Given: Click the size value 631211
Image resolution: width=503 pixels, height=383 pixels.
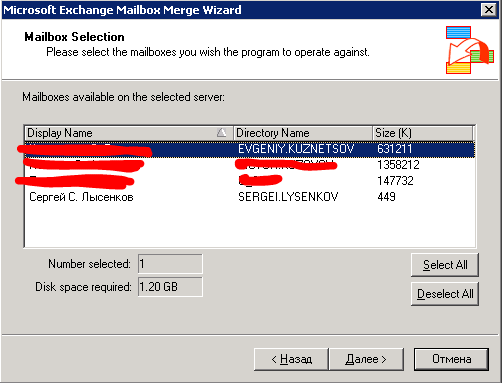Looking at the screenshot, I should [395, 149].
